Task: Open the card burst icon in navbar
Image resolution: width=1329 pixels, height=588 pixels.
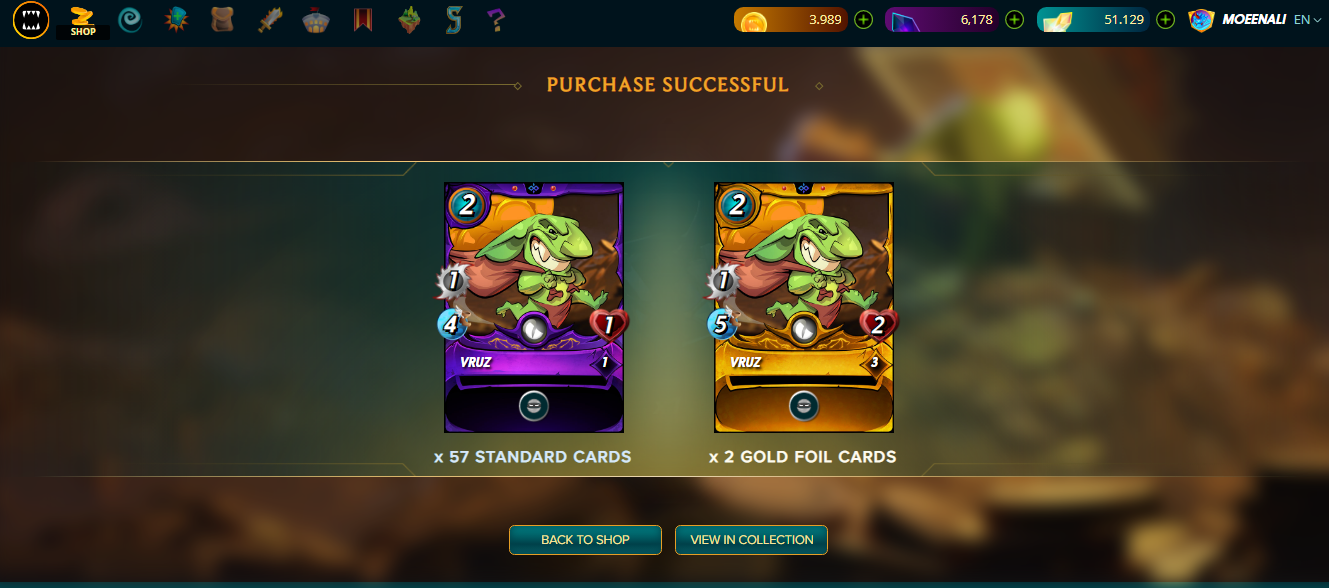Action: tap(177, 19)
